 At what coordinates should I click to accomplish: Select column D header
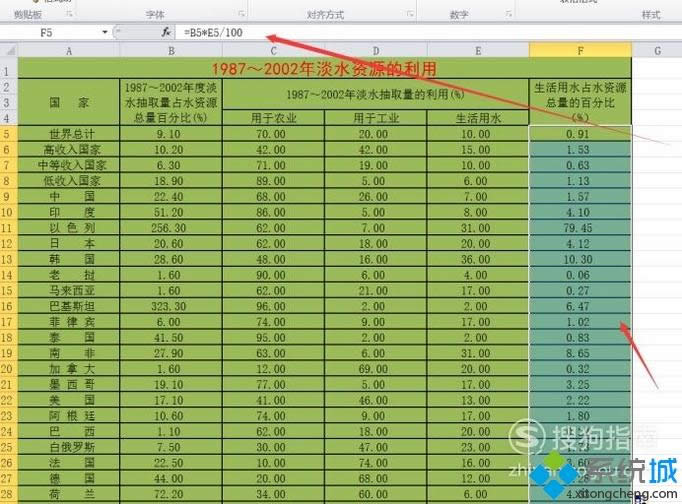tap(375, 50)
